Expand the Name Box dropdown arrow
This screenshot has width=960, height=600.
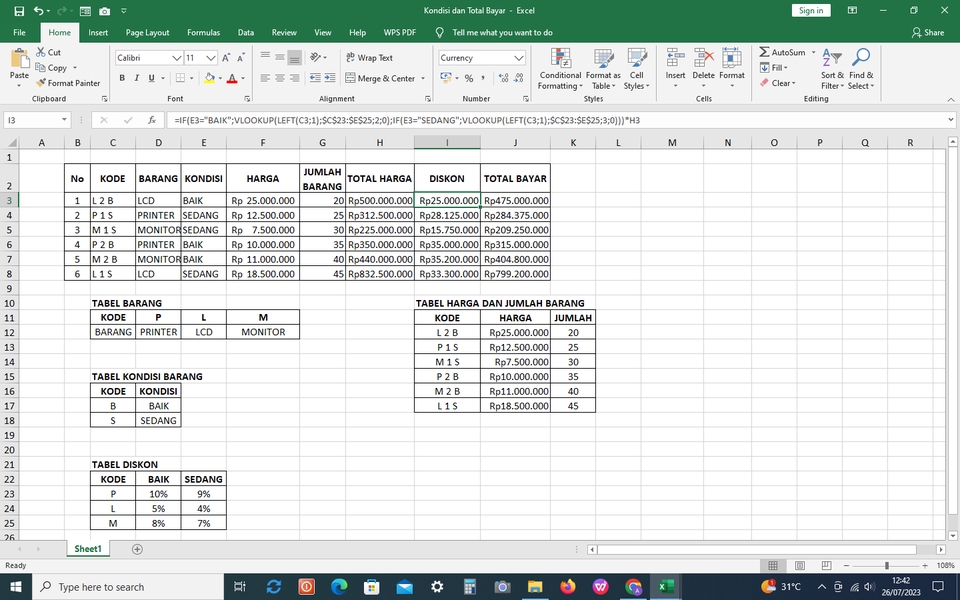[64, 120]
